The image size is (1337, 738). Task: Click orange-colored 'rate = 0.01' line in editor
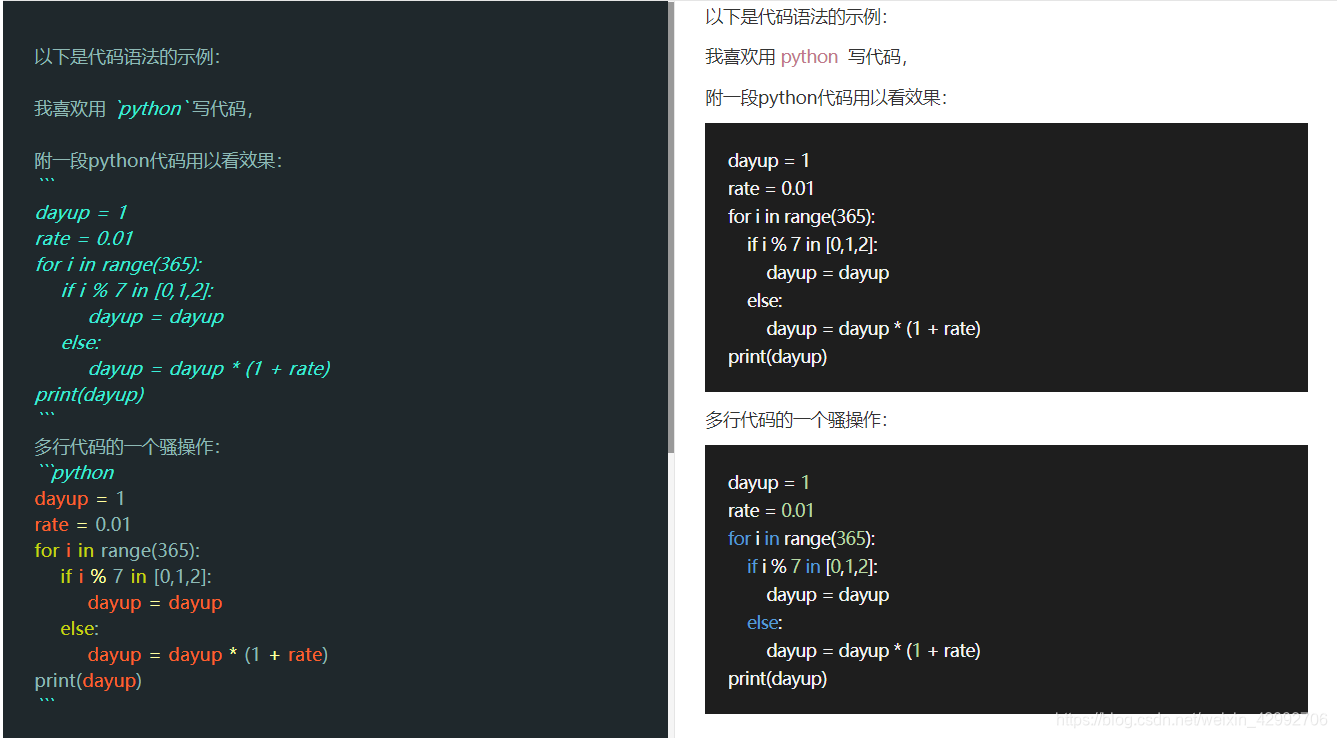[x=82, y=525]
